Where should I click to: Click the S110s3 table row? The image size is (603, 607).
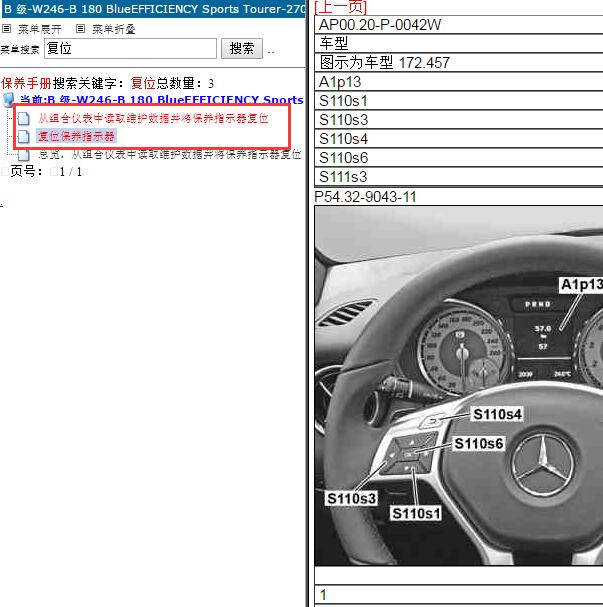[459, 119]
